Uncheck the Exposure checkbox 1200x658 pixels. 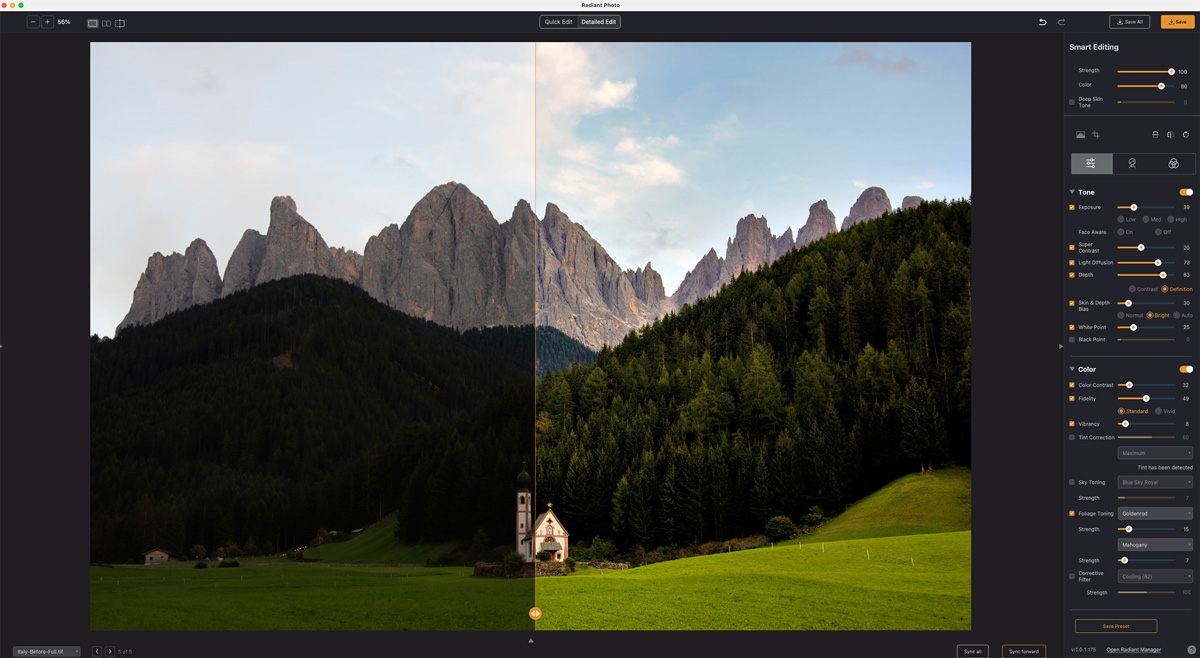coord(1072,207)
